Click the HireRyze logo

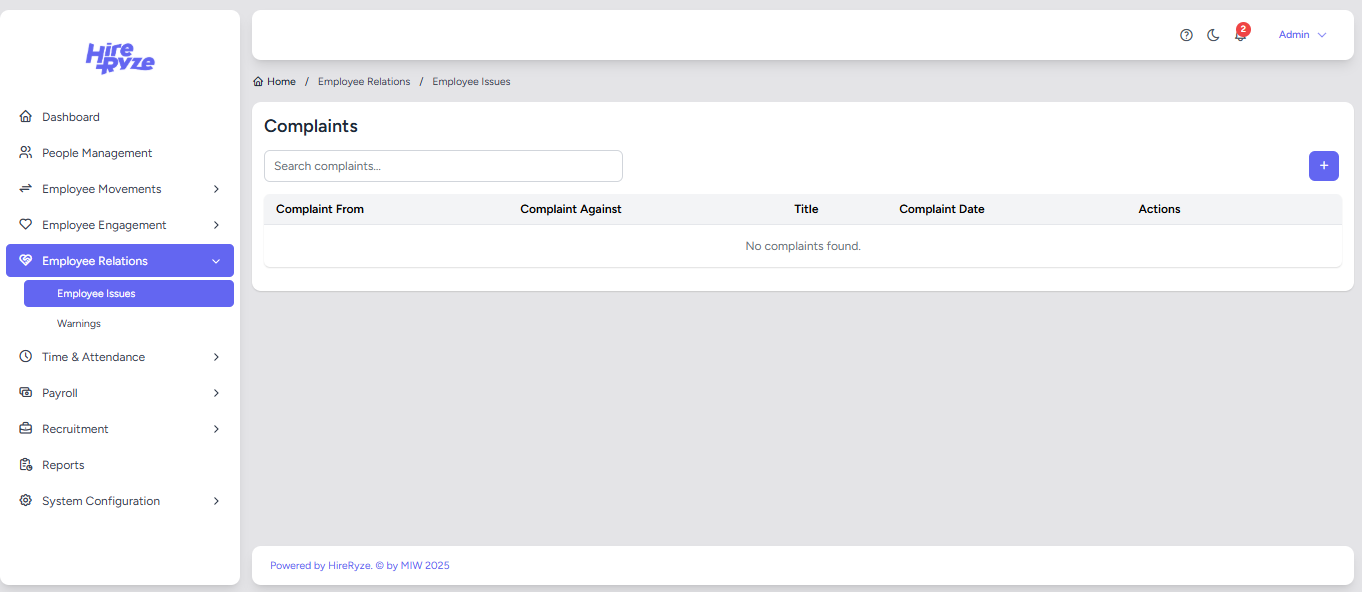pyautogui.click(x=120, y=59)
